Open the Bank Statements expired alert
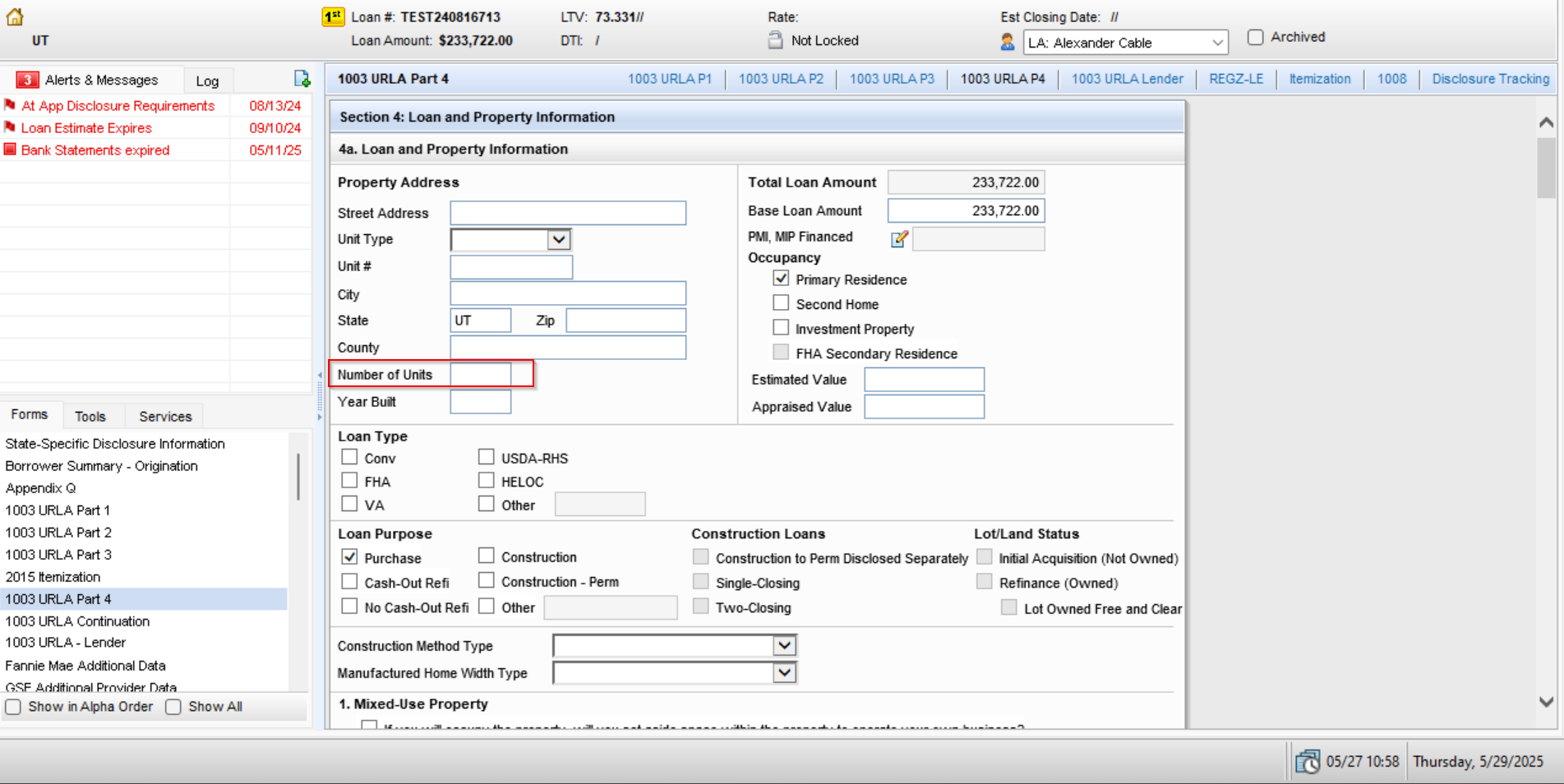This screenshot has height=784, width=1564. [95, 150]
